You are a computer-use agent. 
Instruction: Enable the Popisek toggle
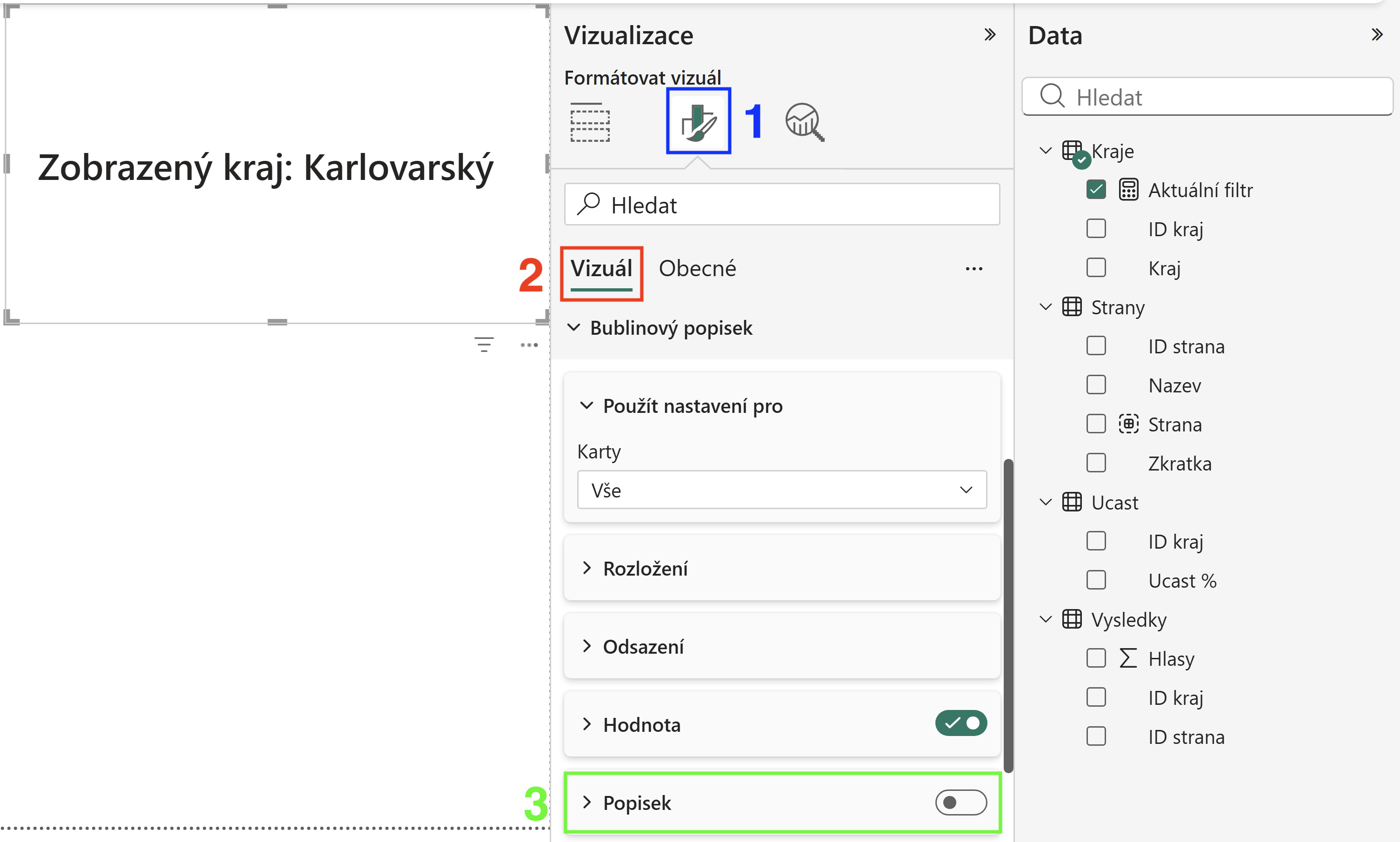click(961, 802)
